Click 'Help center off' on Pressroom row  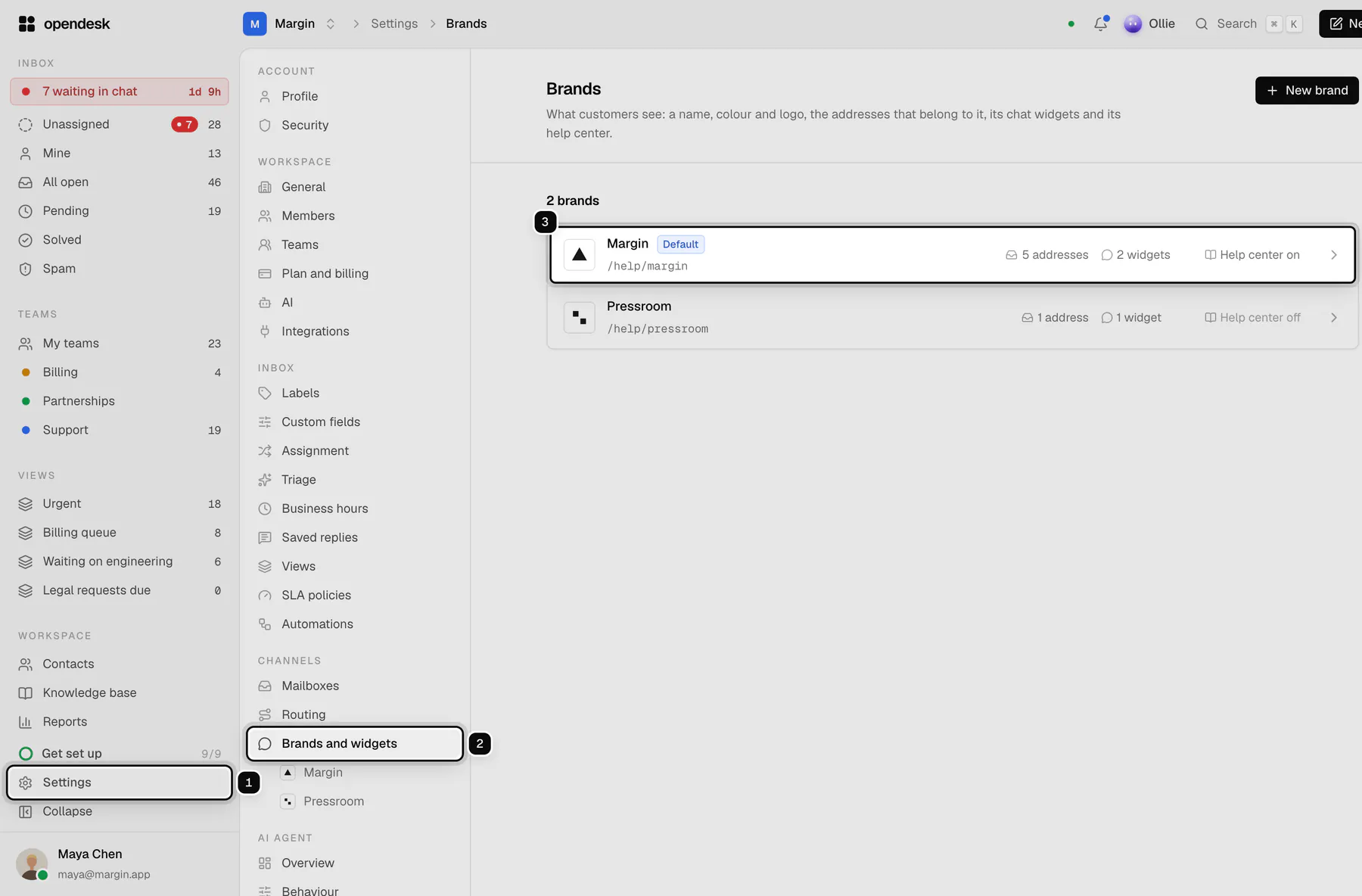[x=1252, y=318]
